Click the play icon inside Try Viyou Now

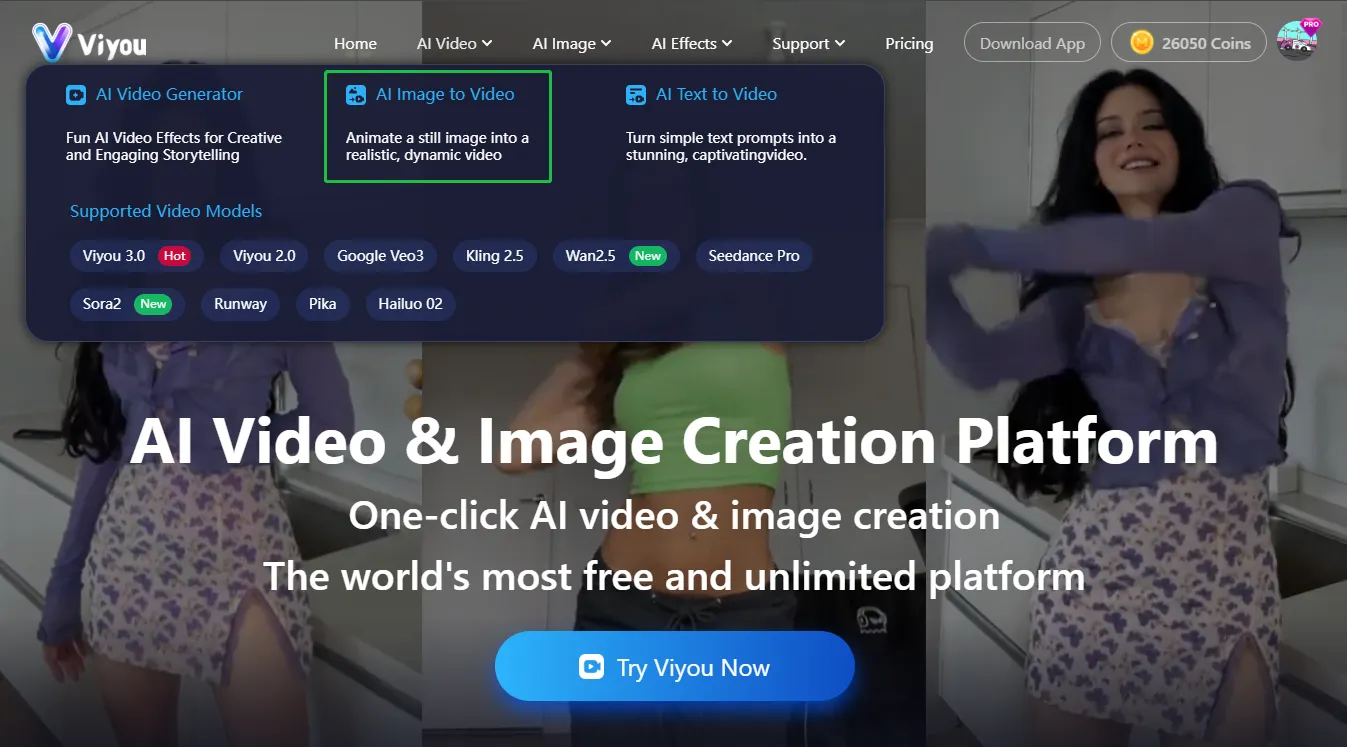592,666
